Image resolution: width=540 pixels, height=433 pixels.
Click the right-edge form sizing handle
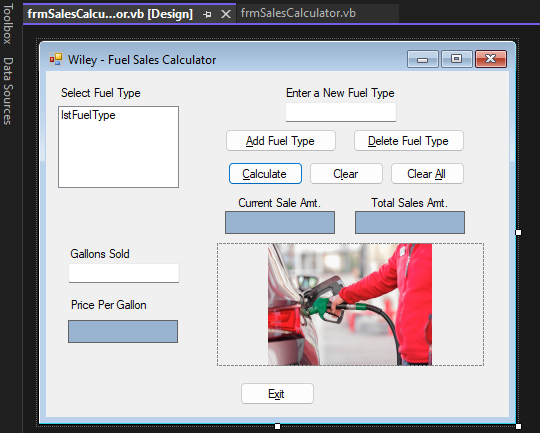click(x=518, y=233)
